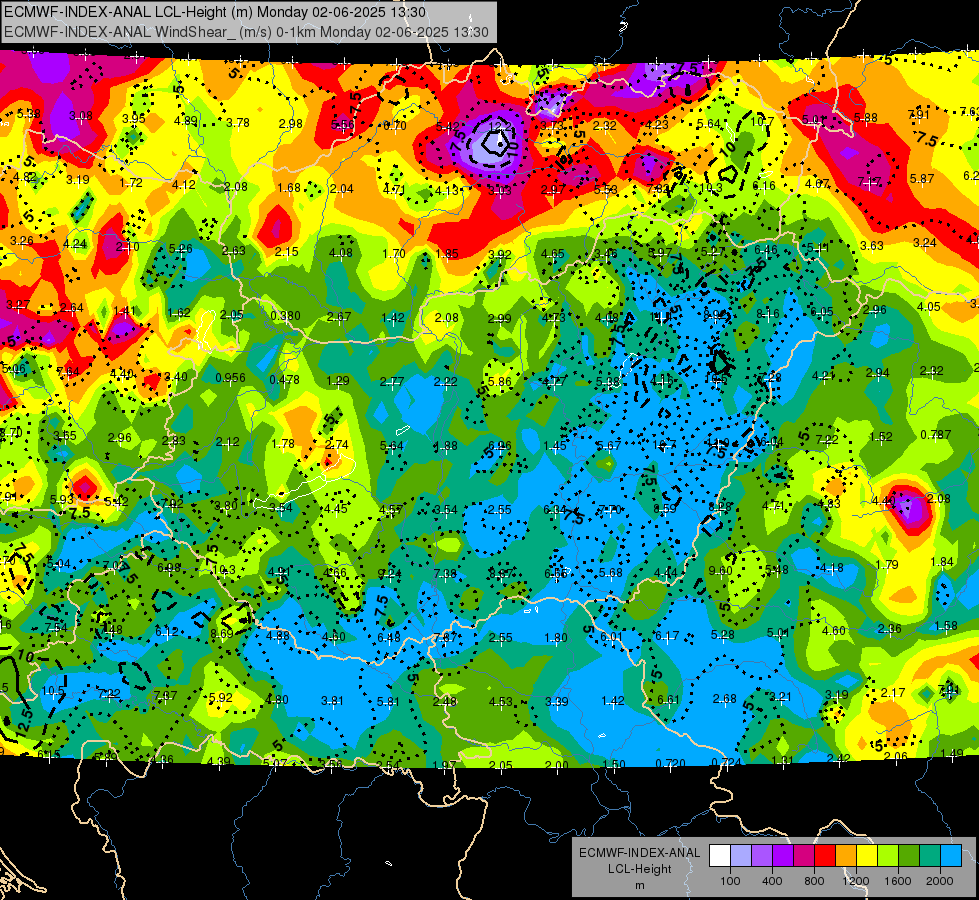Click the legend tick label '400'
Viewport: 979px width, 900px height.
(772, 881)
